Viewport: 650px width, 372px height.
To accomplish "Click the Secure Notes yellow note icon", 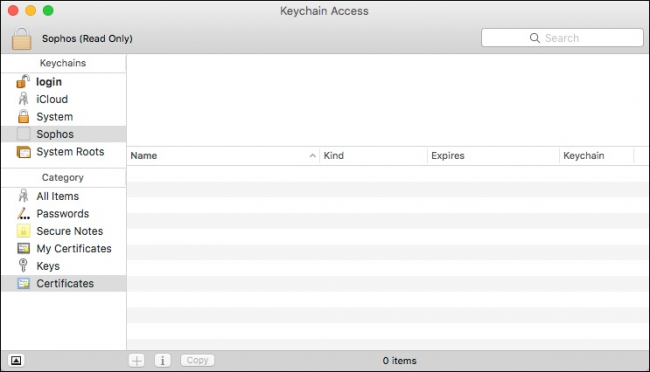I will (x=24, y=231).
